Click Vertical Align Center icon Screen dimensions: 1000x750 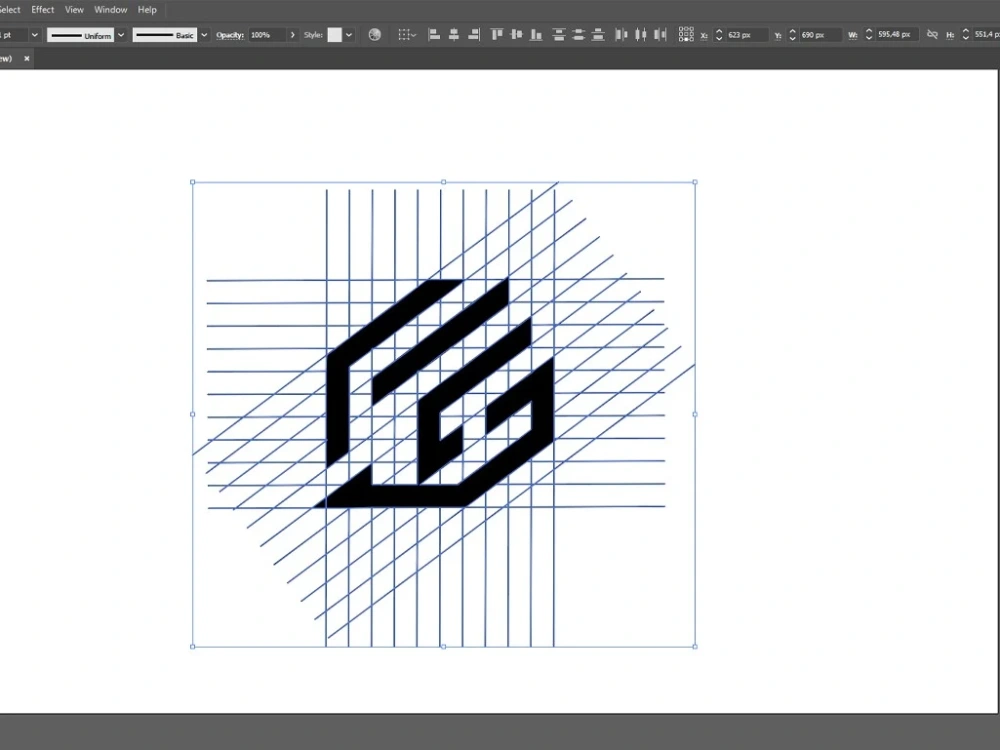517,35
